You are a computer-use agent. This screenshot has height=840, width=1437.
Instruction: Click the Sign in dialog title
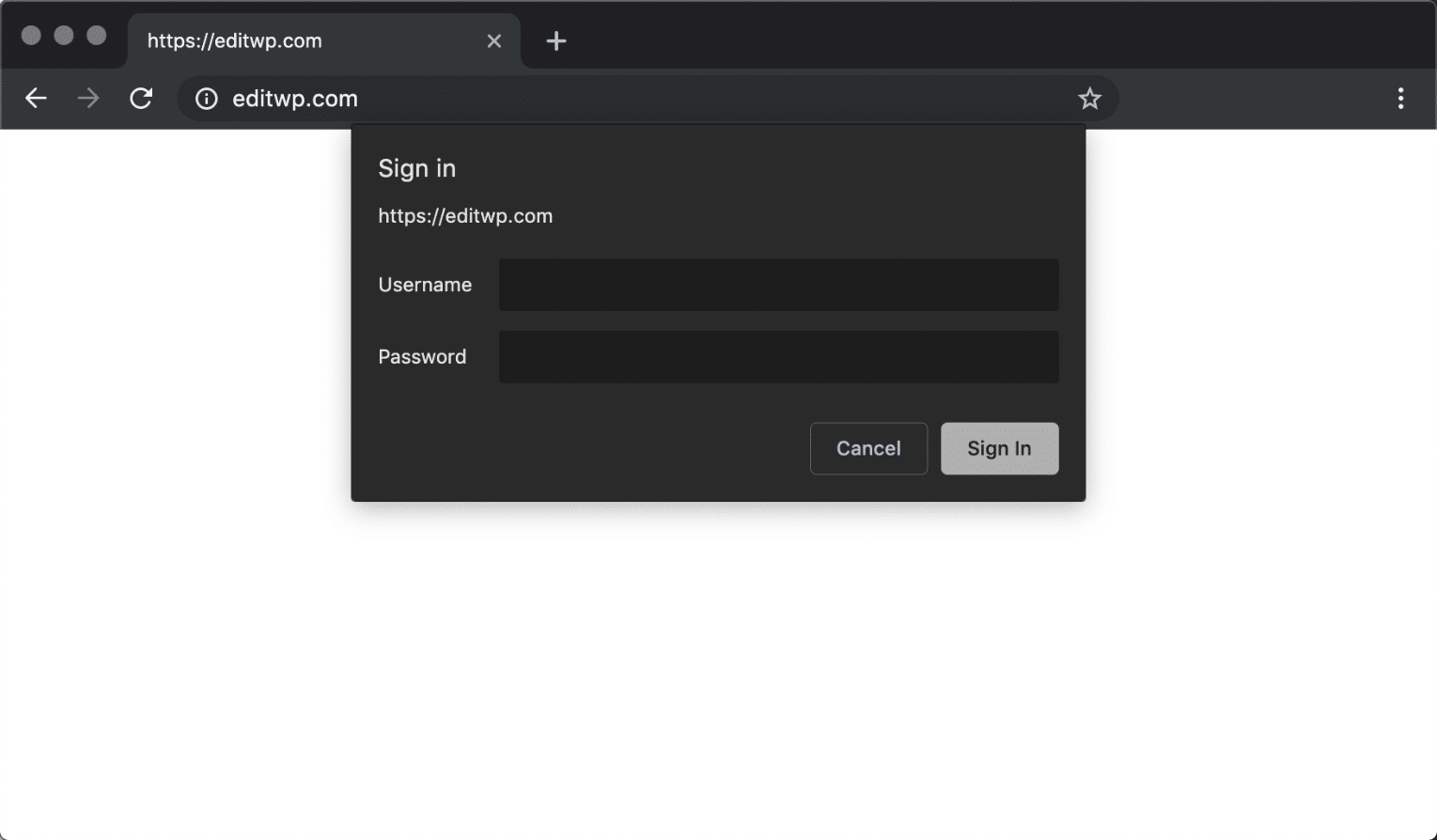[416, 168]
